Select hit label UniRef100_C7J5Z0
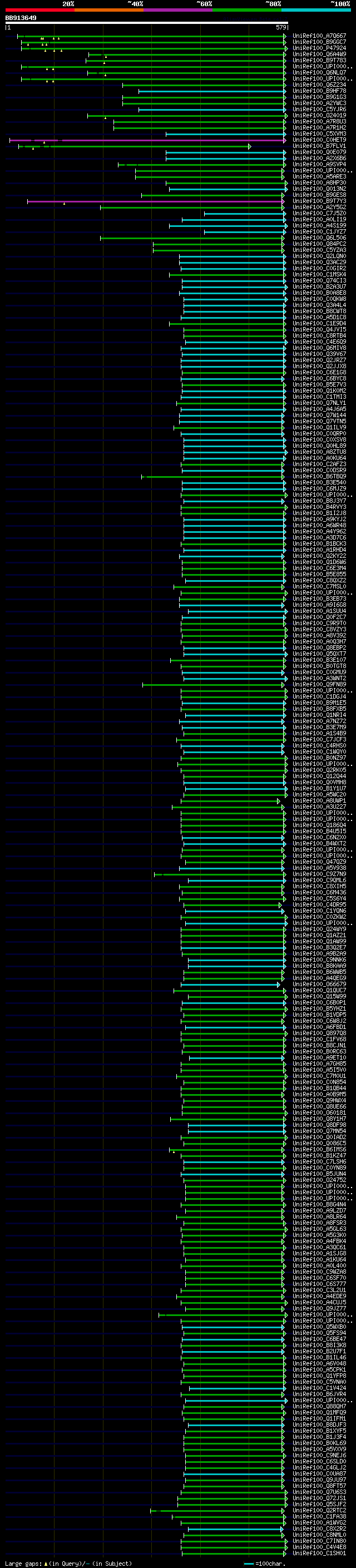 point(319,214)
